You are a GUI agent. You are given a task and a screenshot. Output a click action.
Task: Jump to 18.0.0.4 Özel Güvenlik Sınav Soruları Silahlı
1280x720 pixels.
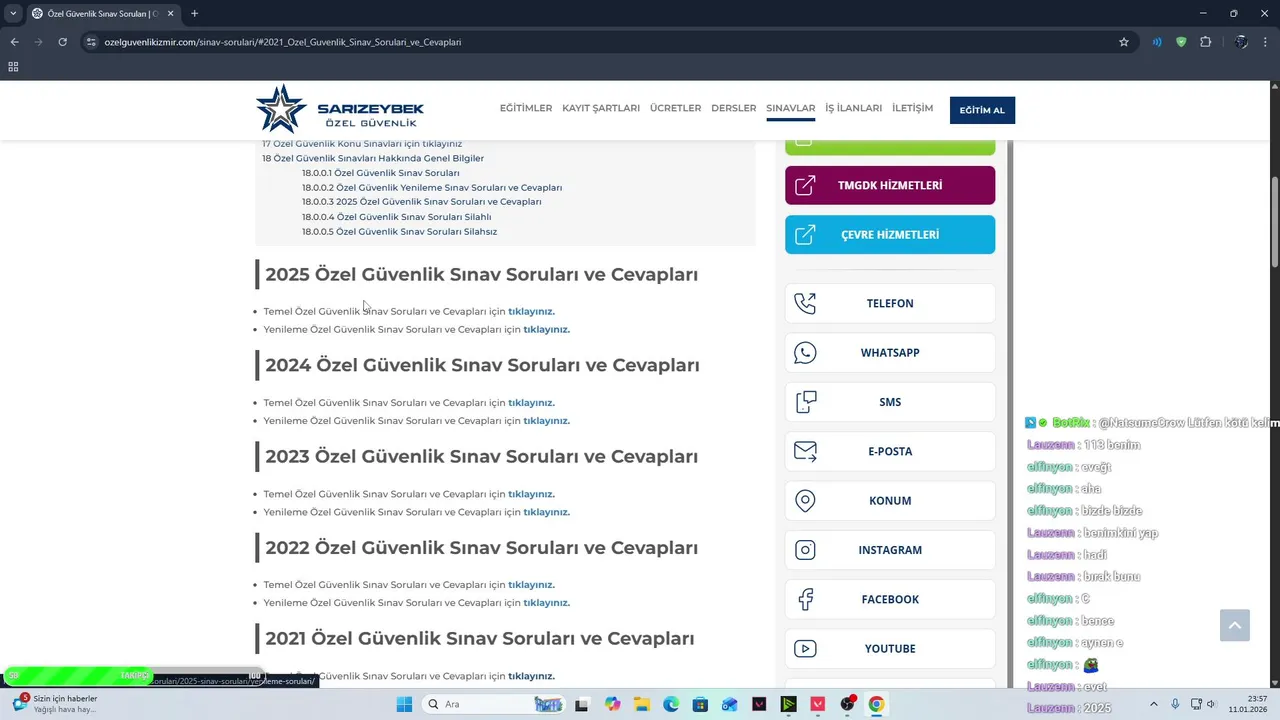[x=397, y=217]
